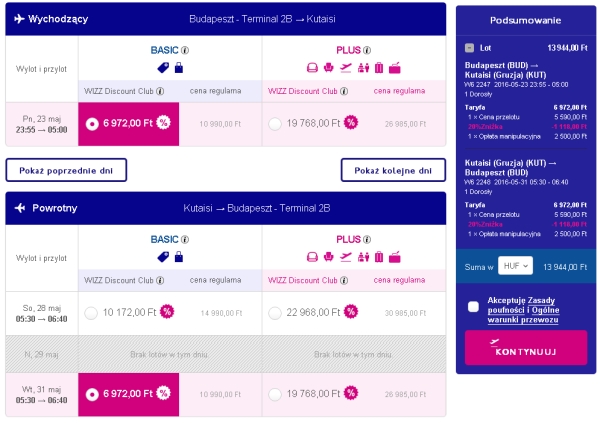Screen dimensions: 600x423
Task: Click the outbound BASIC price tag icon
Action: coord(163,68)
